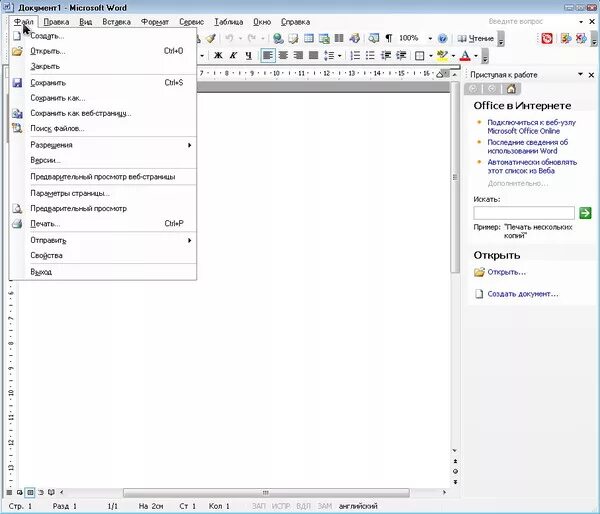Click the Select Browse Object button

(x=455, y=471)
